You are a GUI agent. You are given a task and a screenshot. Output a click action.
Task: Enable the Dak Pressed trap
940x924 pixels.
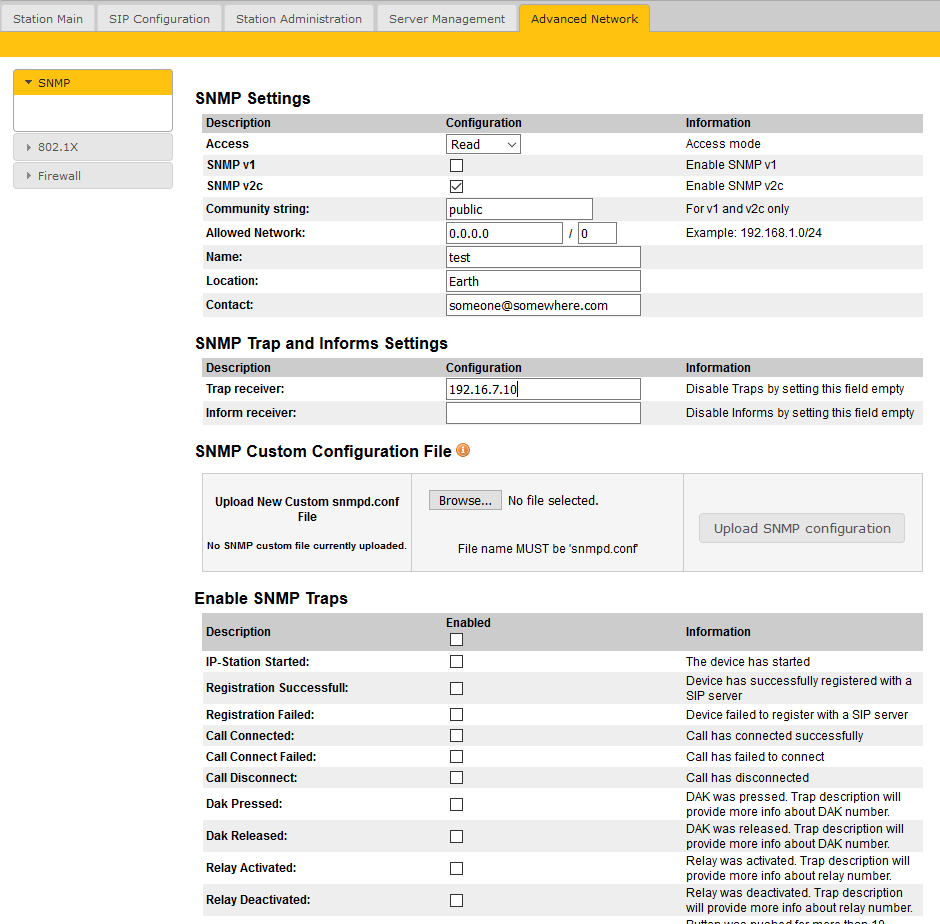click(x=456, y=804)
